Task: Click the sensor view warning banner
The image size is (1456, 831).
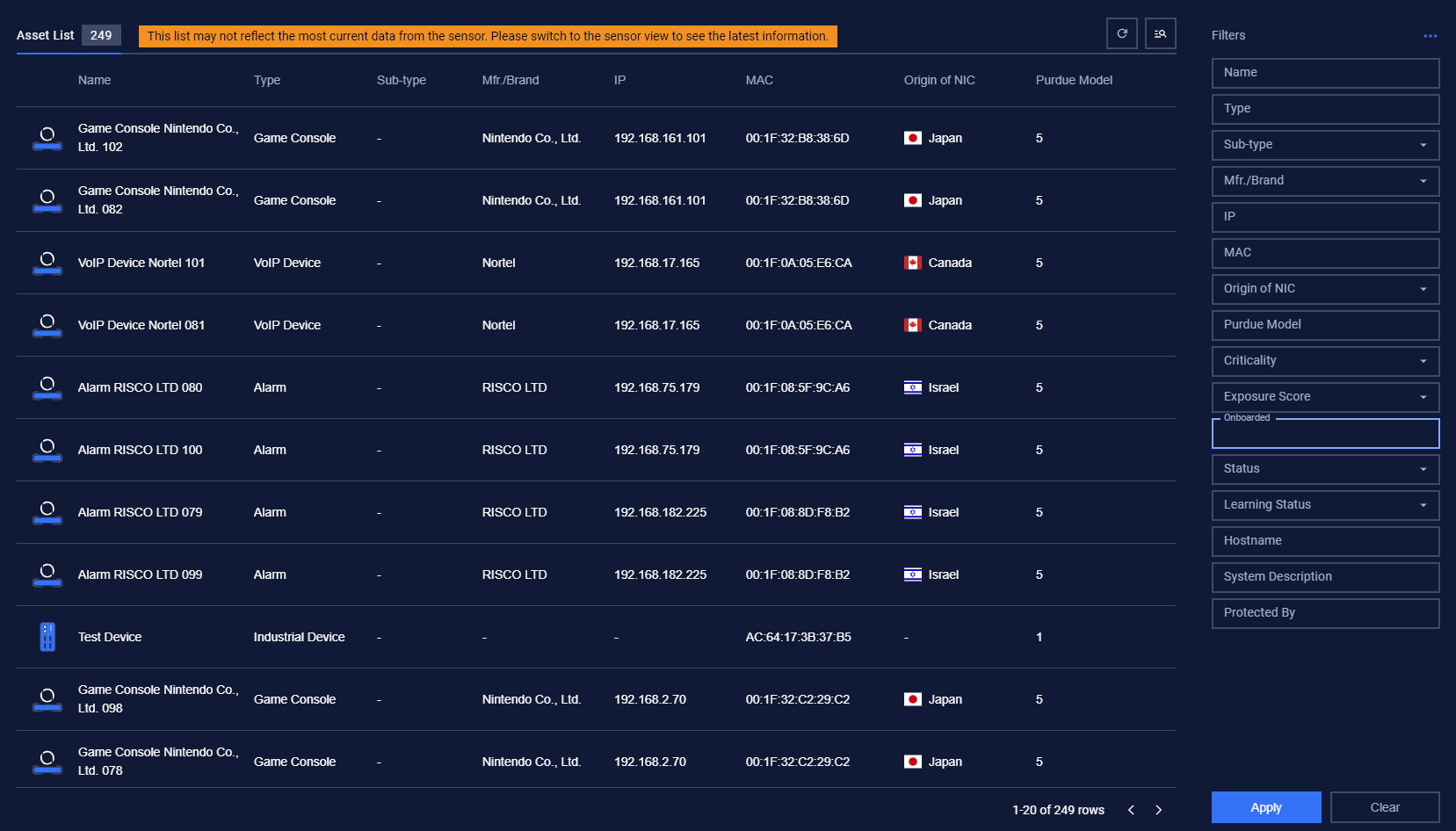Action: point(488,36)
